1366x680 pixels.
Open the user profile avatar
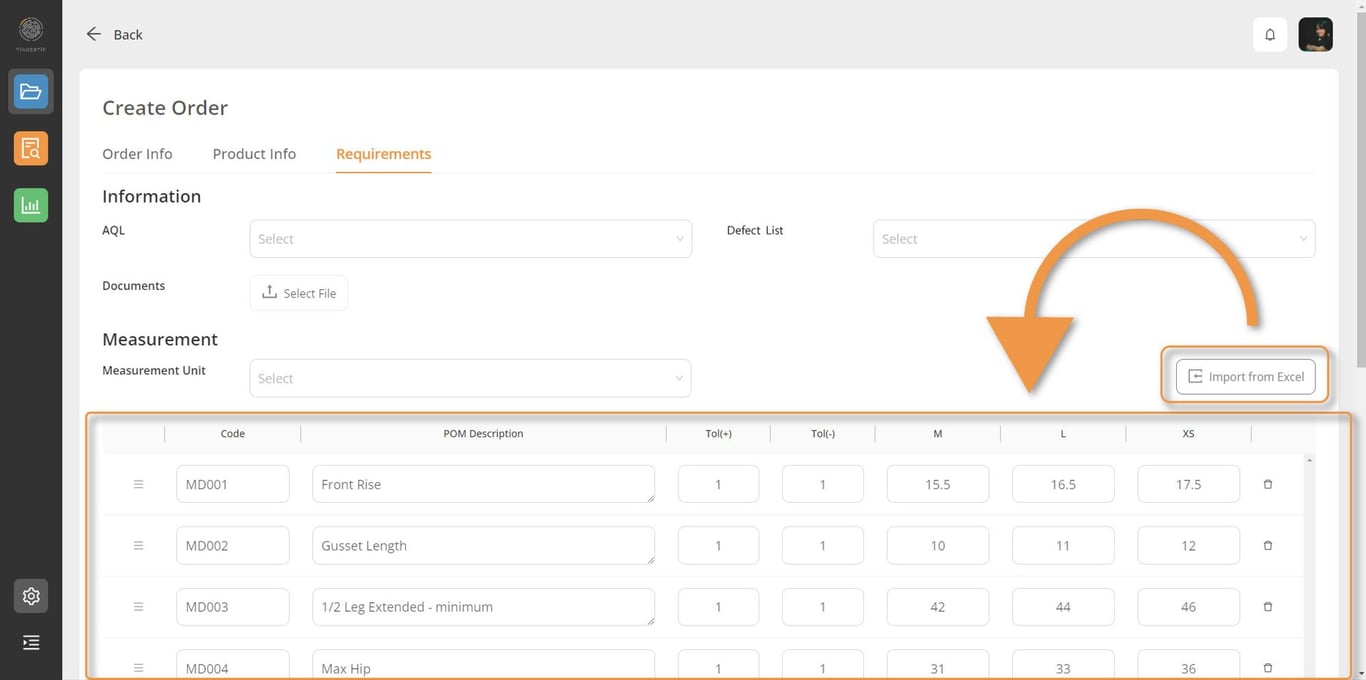pyautogui.click(x=1315, y=34)
